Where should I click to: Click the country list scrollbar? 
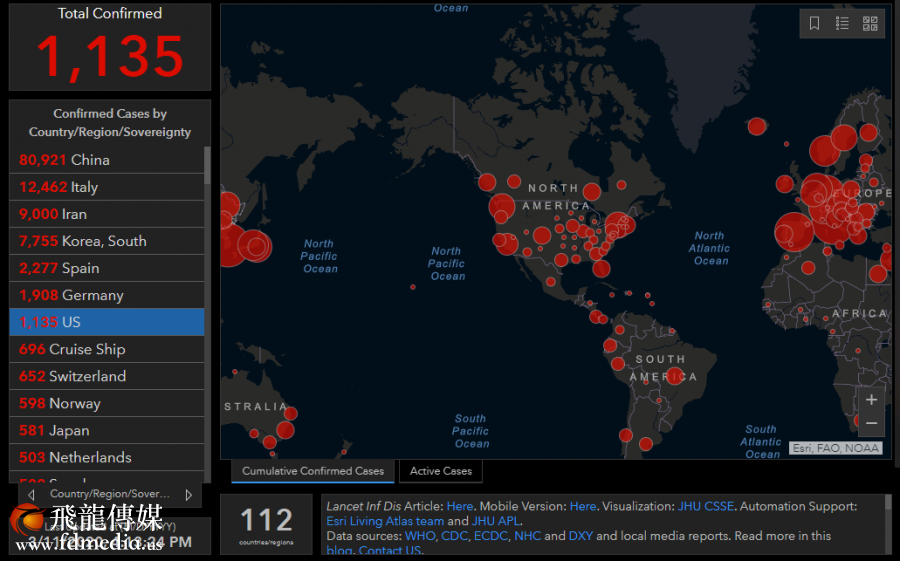click(x=207, y=165)
